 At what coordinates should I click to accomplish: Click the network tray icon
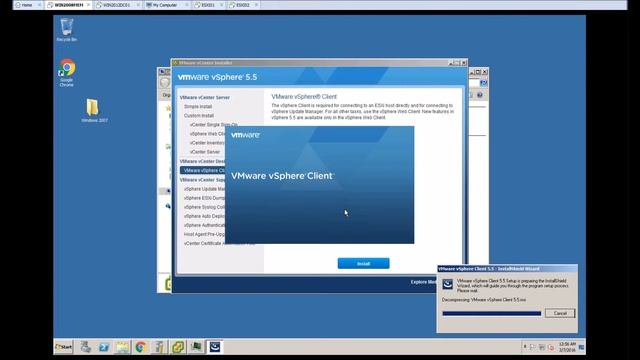(542, 347)
